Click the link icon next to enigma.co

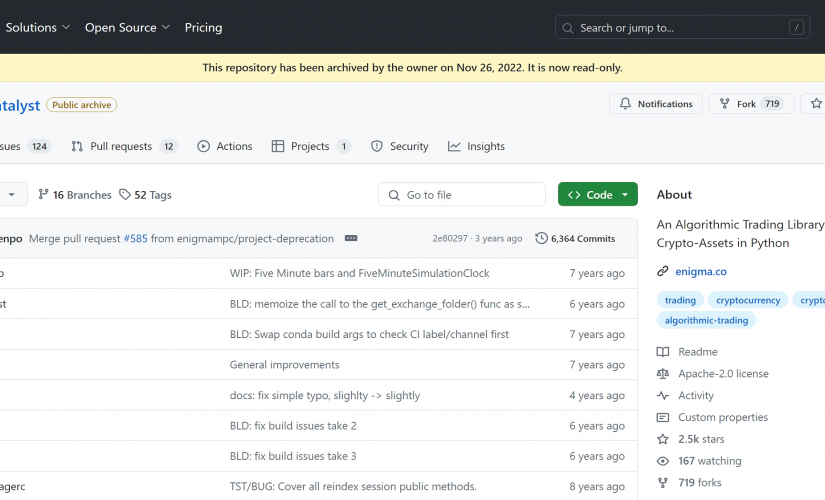coord(662,272)
